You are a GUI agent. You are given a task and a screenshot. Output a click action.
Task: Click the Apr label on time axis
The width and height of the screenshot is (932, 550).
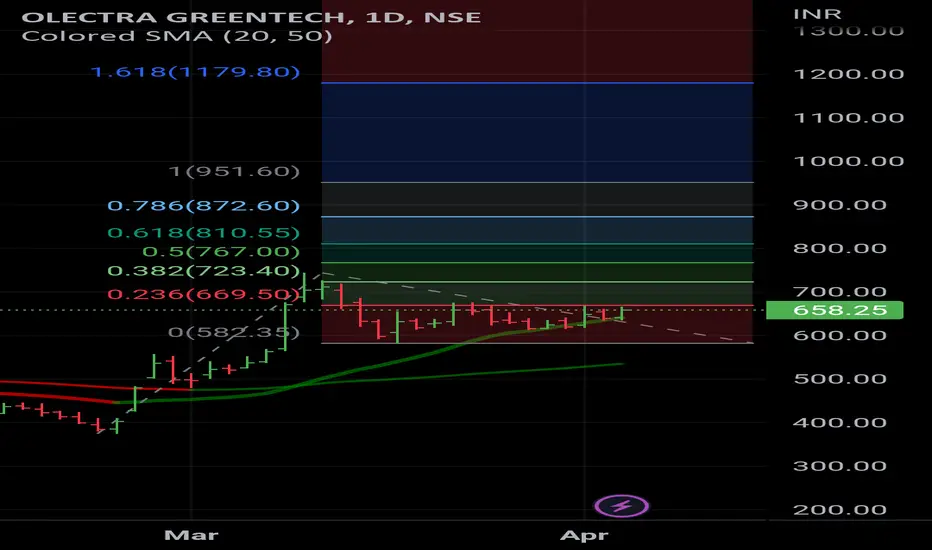click(584, 536)
